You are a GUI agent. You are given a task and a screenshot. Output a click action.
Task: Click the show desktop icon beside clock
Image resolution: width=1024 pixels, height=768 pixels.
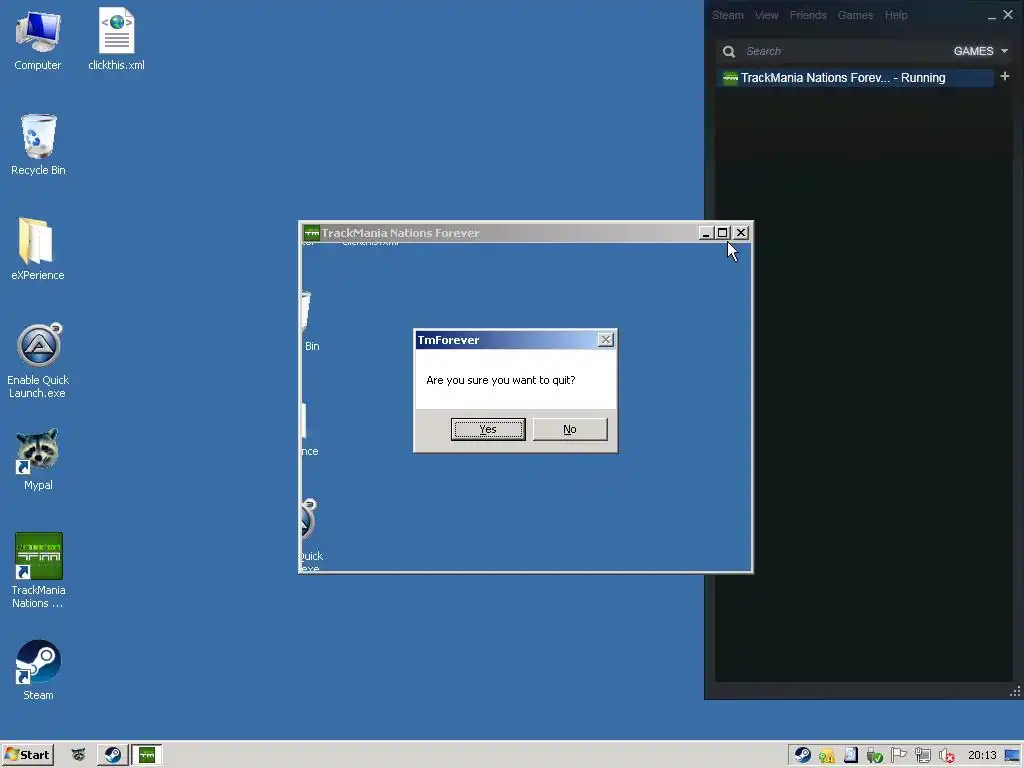1012,756
